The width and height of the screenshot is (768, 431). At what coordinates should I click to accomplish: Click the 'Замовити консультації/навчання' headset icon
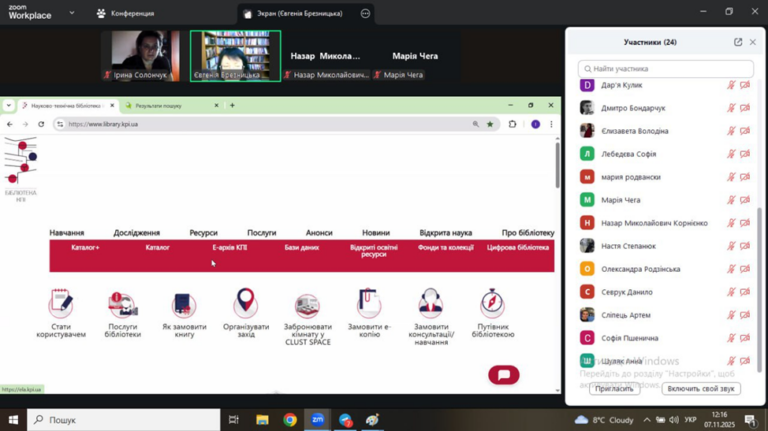(431, 304)
